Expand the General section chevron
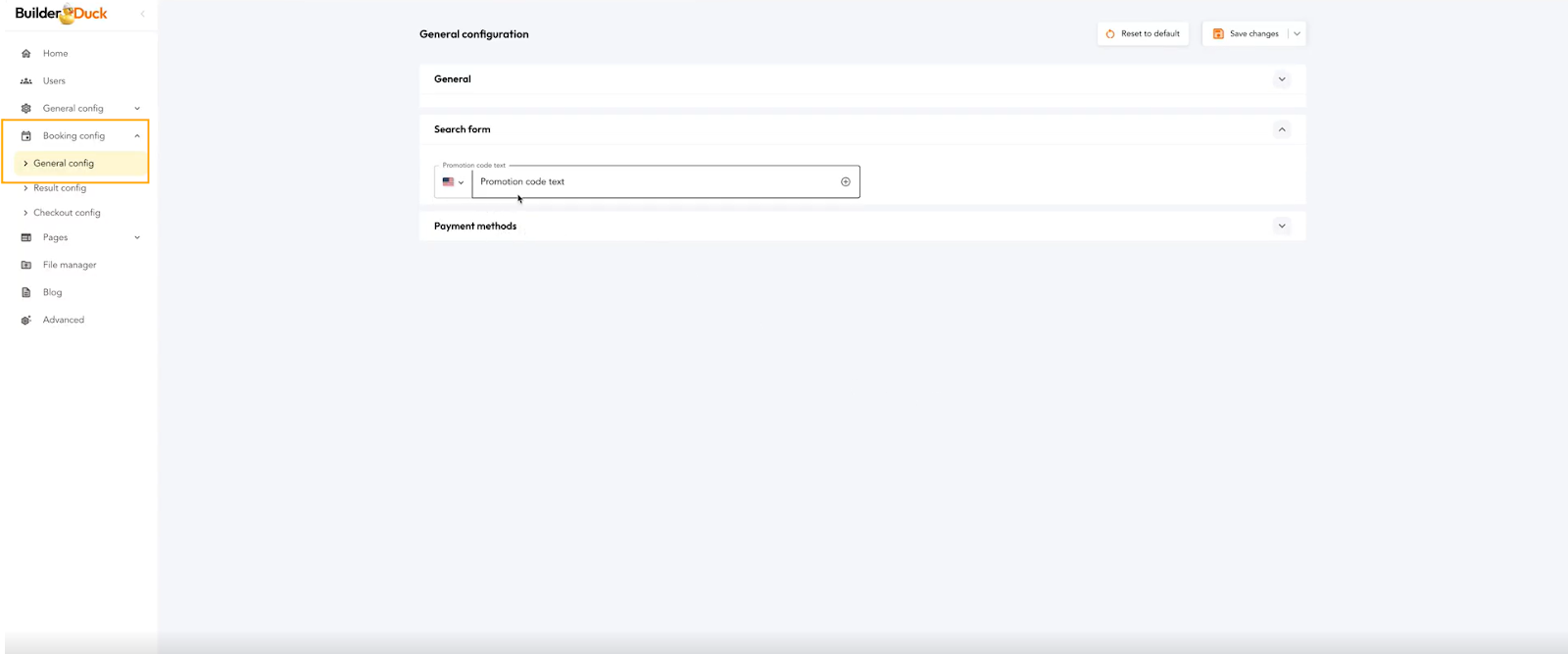Screen dimensions: 1568x654 [x=1282, y=79]
